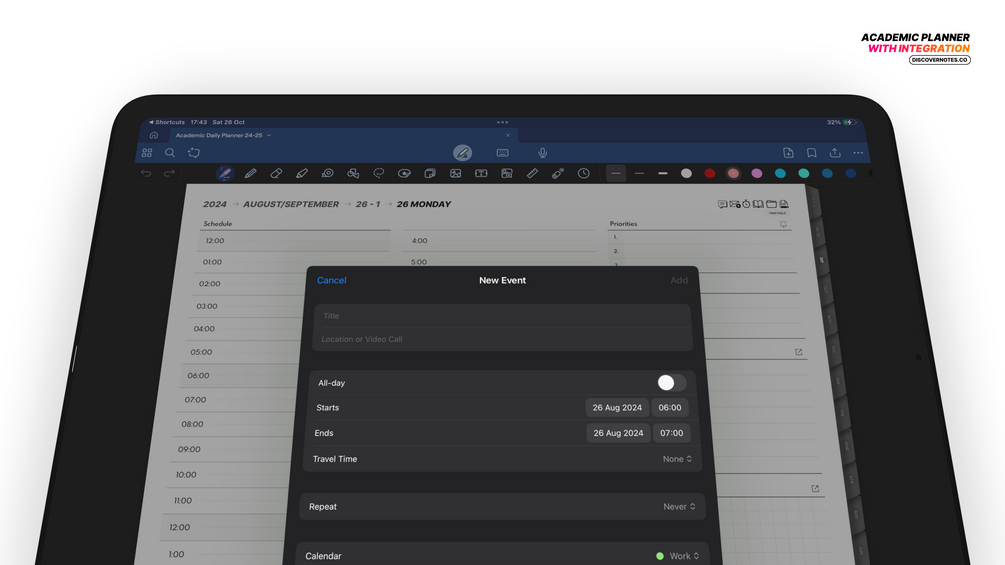This screenshot has height=565, width=1005.
Task: Select the shapes tool
Action: coord(353,173)
